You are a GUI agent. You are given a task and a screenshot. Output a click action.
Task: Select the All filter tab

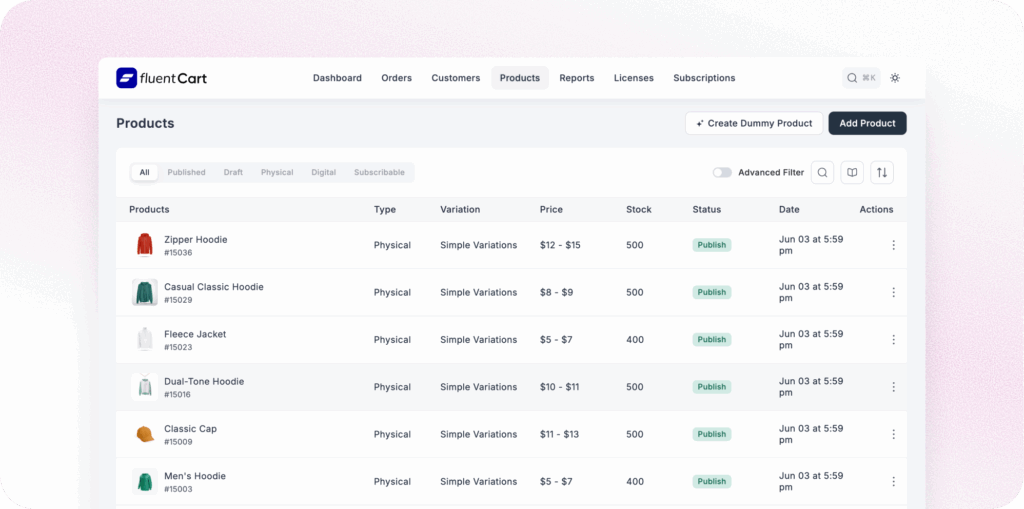point(144,172)
